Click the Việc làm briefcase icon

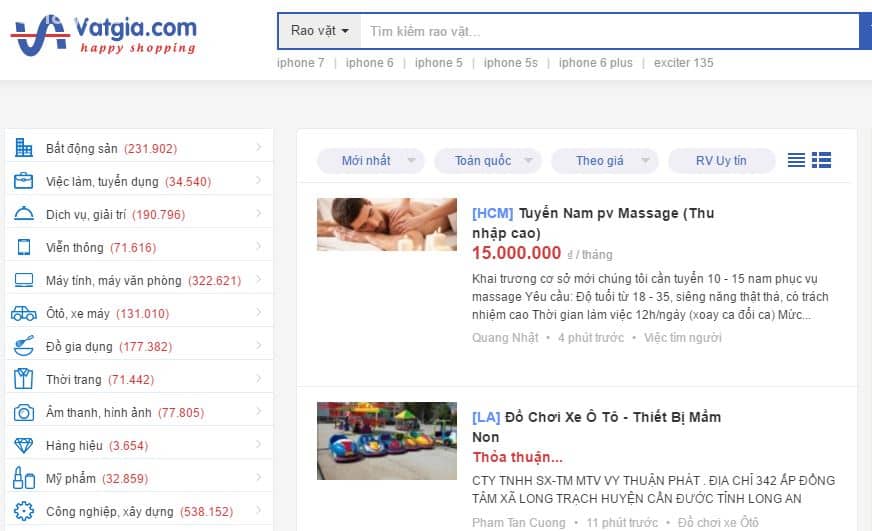pos(23,181)
